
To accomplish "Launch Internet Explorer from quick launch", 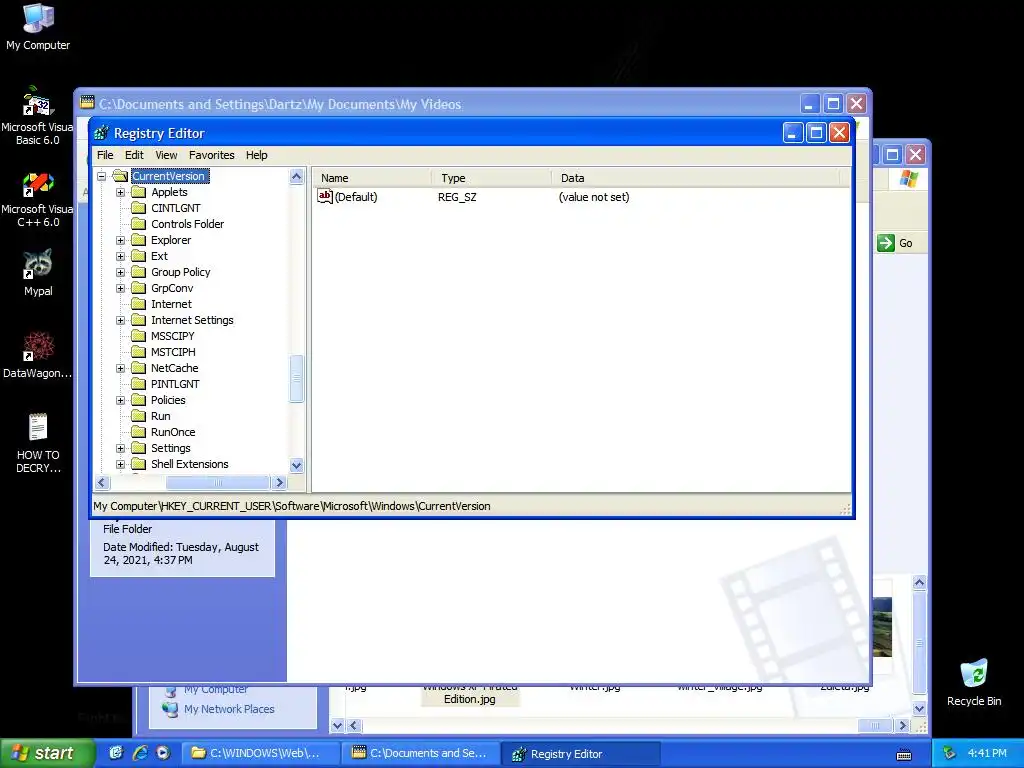I will coord(140,753).
